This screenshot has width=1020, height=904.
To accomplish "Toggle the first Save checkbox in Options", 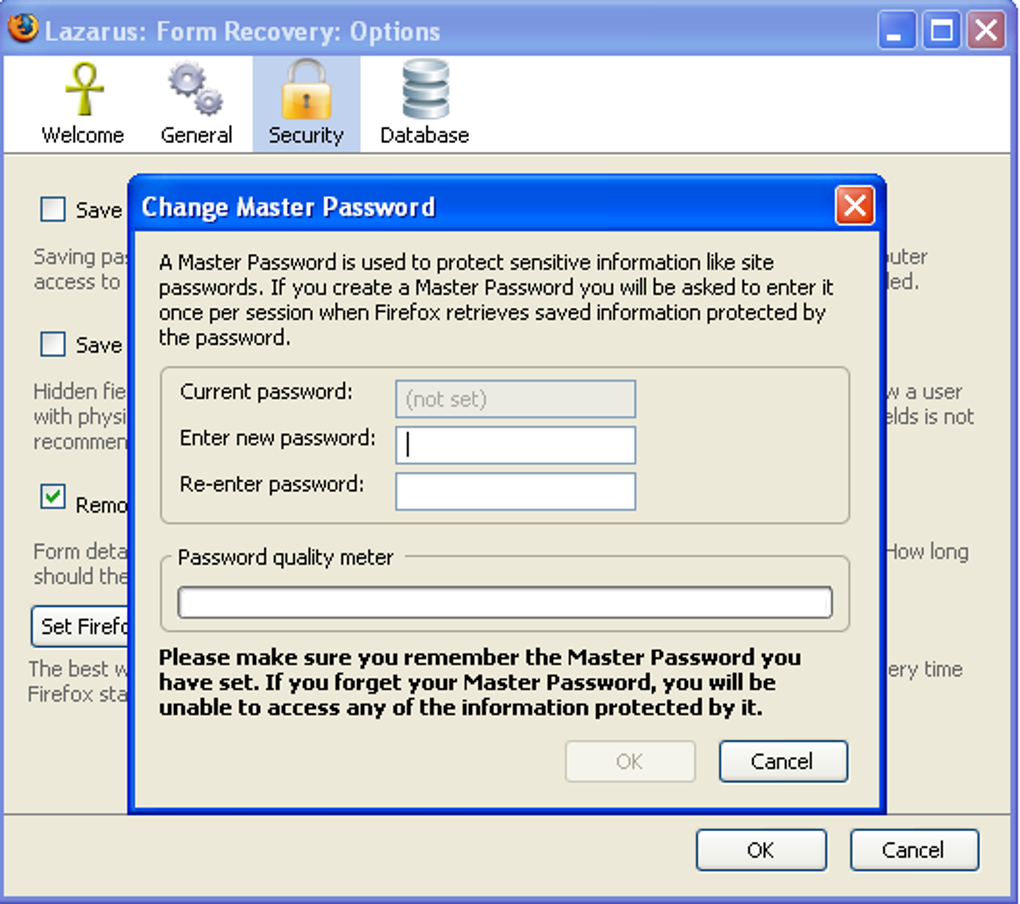I will pyautogui.click(x=53, y=209).
